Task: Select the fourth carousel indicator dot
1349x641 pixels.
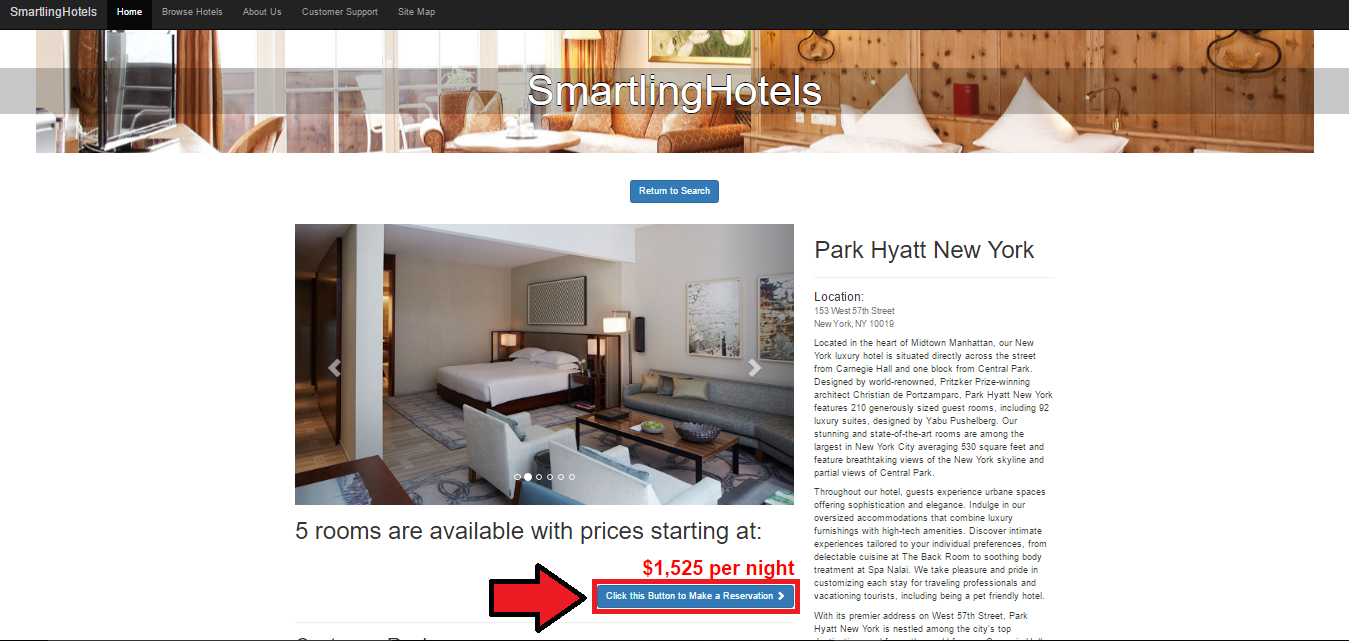Action: click(550, 477)
